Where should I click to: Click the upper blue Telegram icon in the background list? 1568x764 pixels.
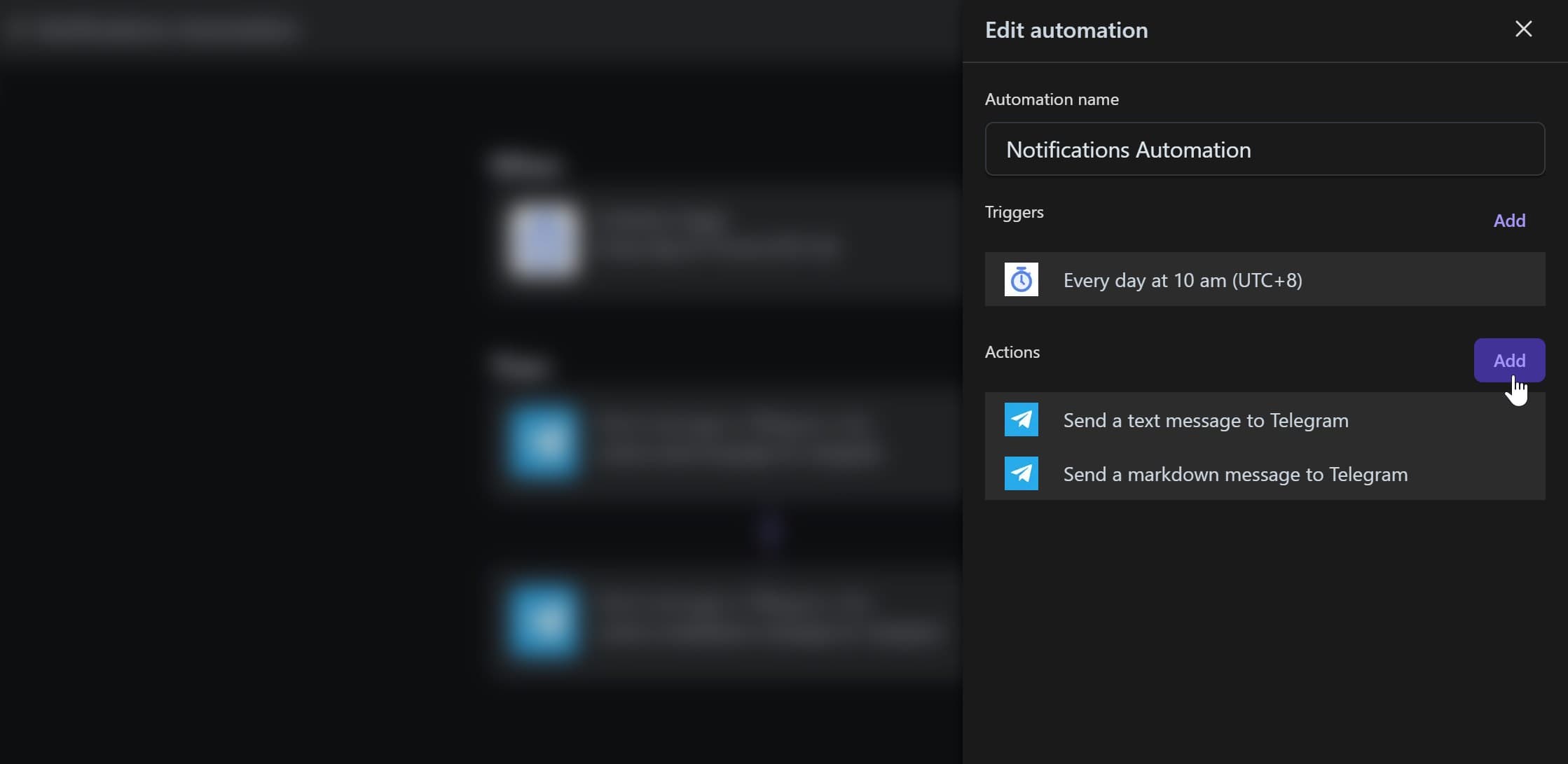543,441
